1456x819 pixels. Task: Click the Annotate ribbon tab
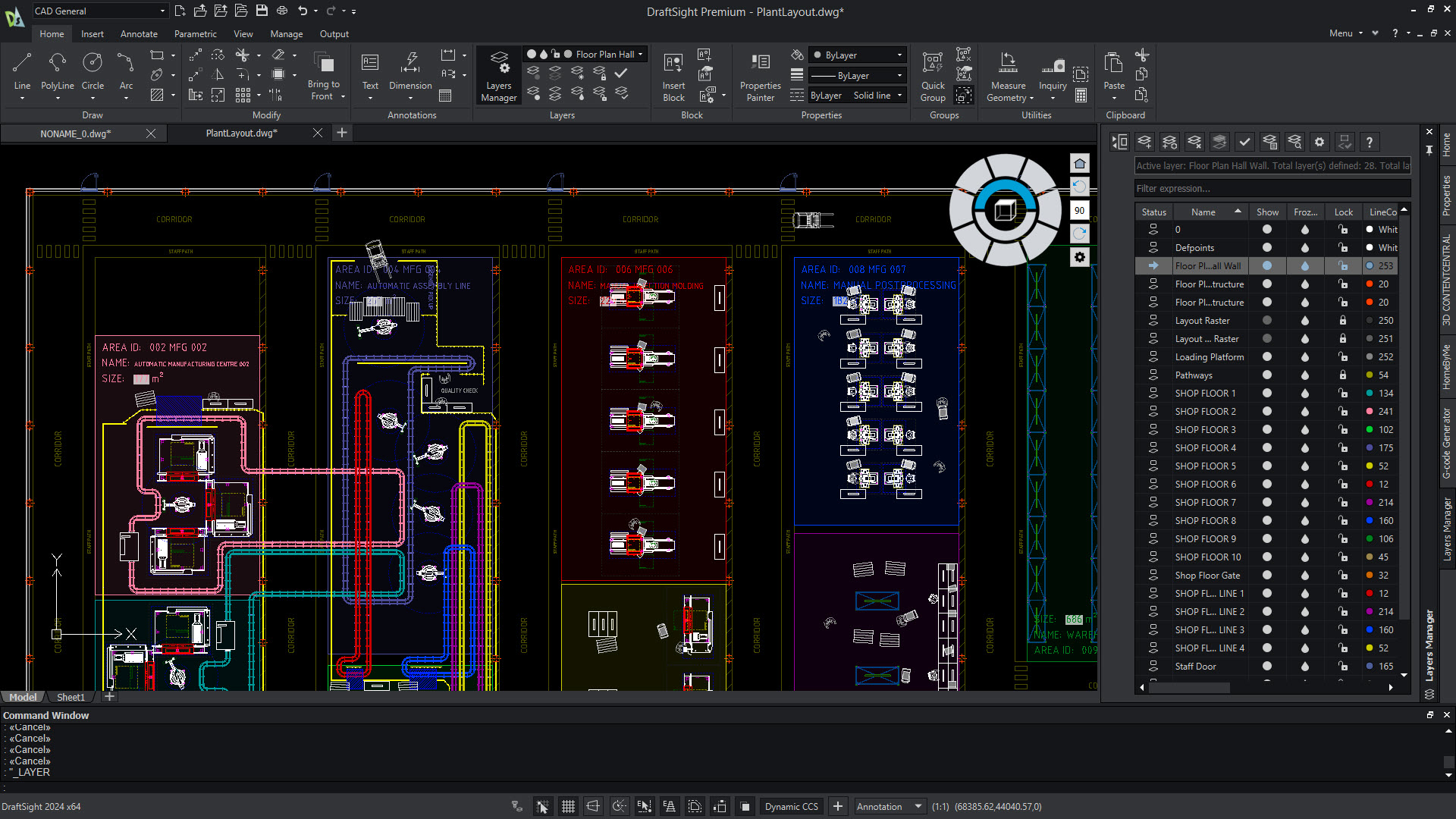click(x=139, y=33)
